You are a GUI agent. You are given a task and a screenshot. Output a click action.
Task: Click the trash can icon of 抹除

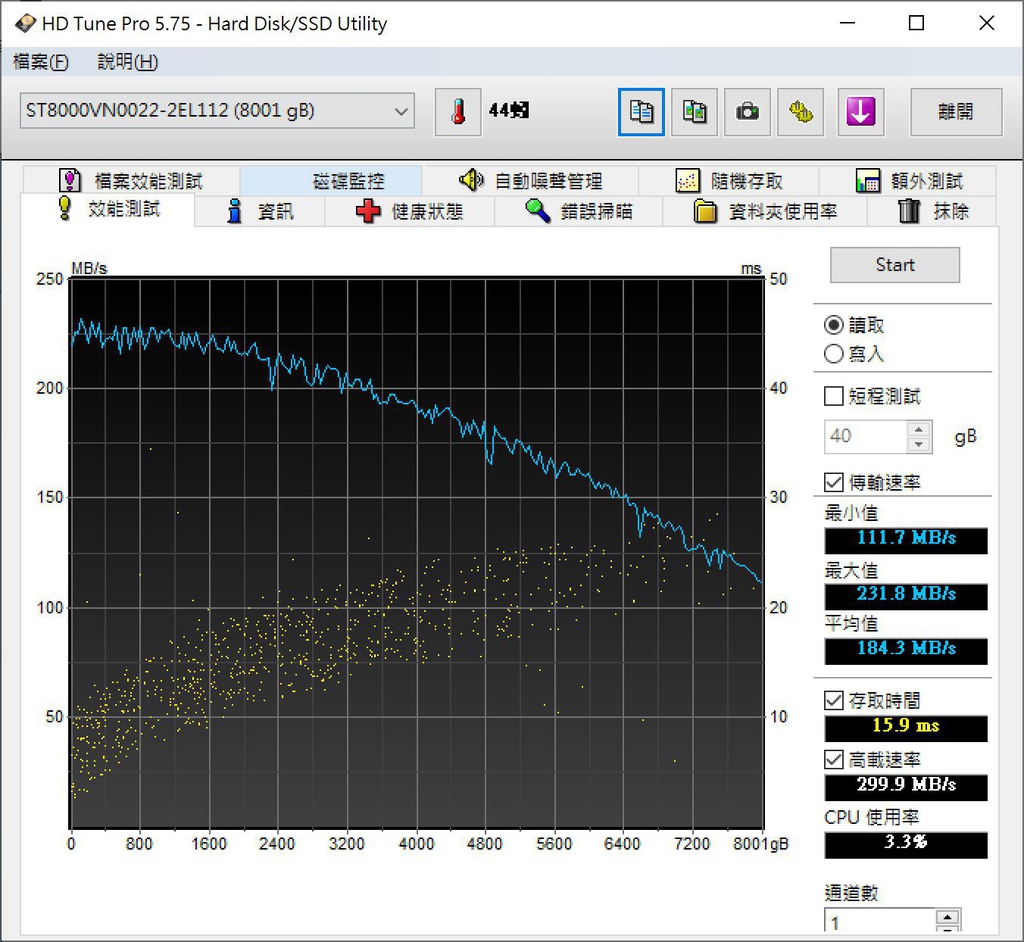(909, 211)
